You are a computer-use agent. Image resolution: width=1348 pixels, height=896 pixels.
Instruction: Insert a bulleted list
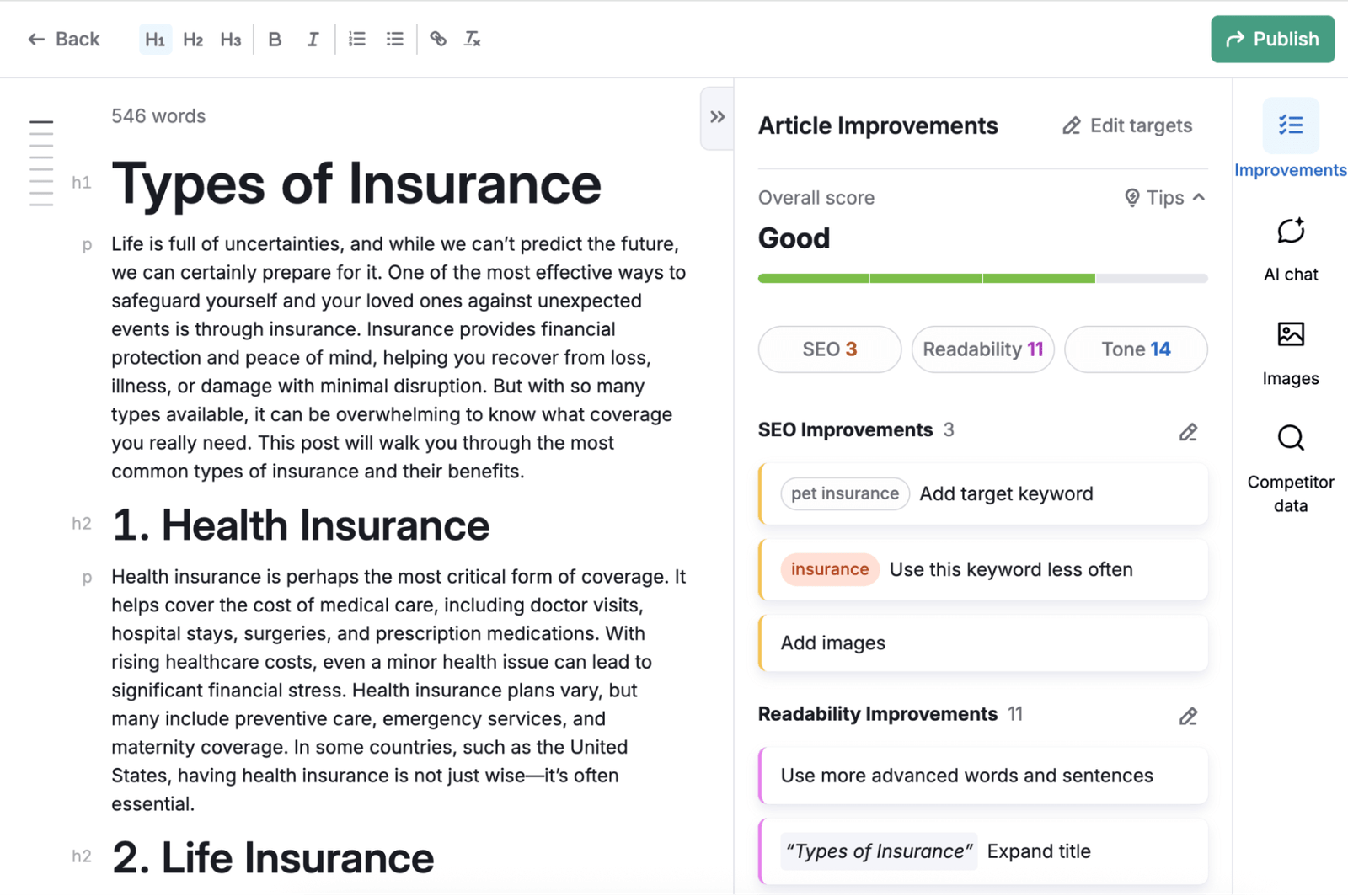click(394, 39)
